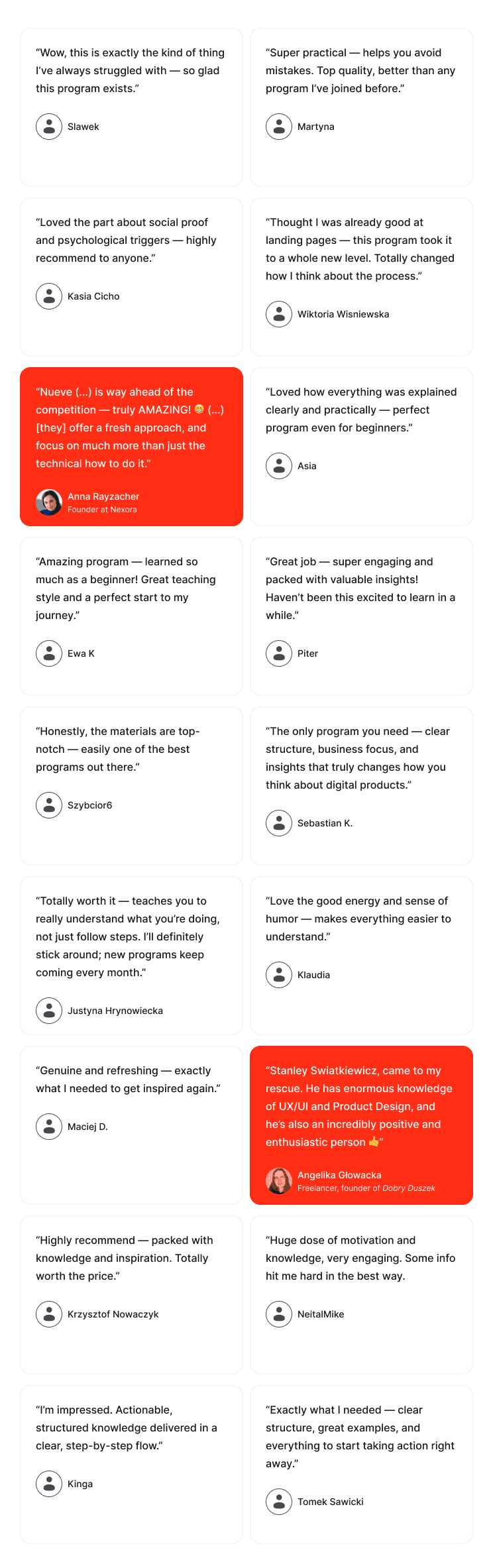Screen dimensions: 493x1568
Task: Click the name Krzysztof Nowaczyk
Action: (113, 1314)
